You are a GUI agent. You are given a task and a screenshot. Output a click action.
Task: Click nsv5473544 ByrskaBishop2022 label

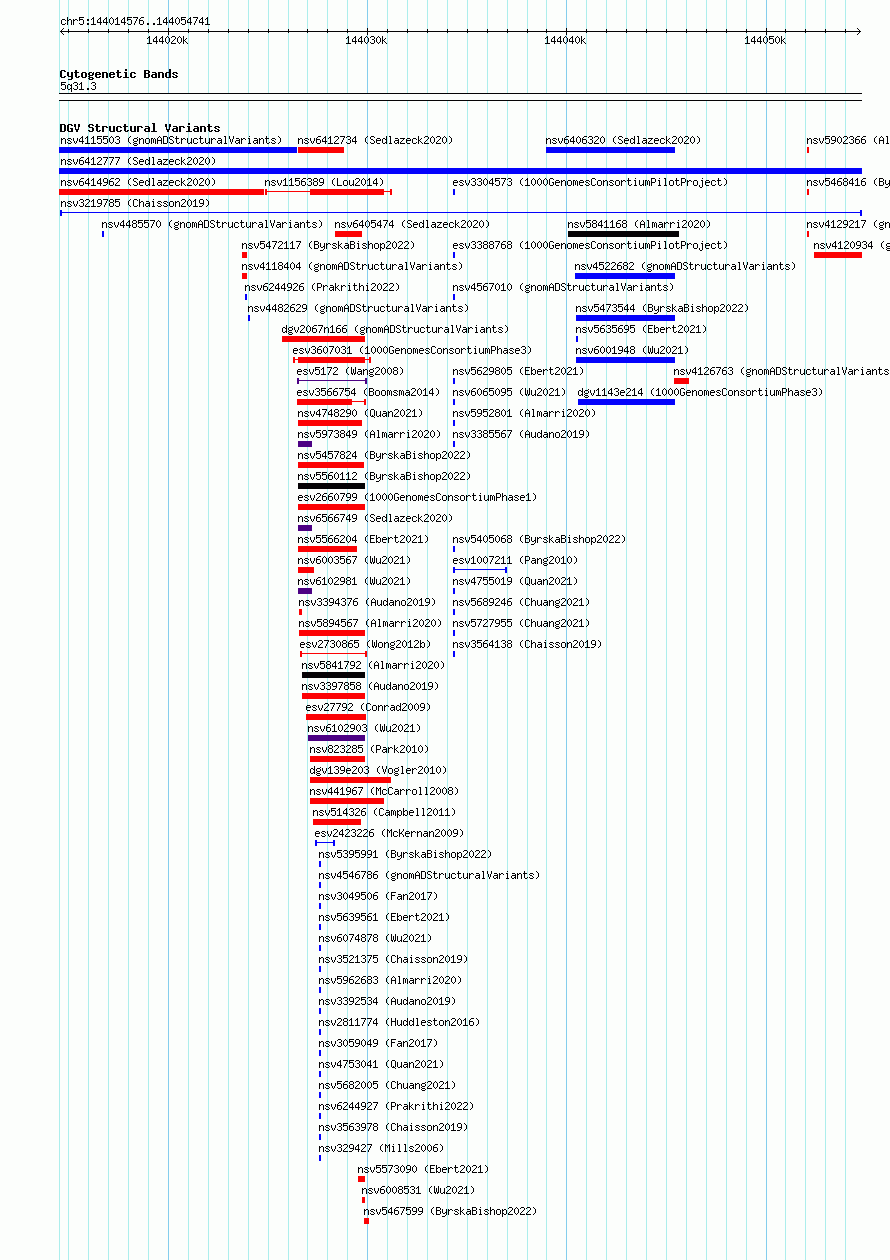point(662,308)
